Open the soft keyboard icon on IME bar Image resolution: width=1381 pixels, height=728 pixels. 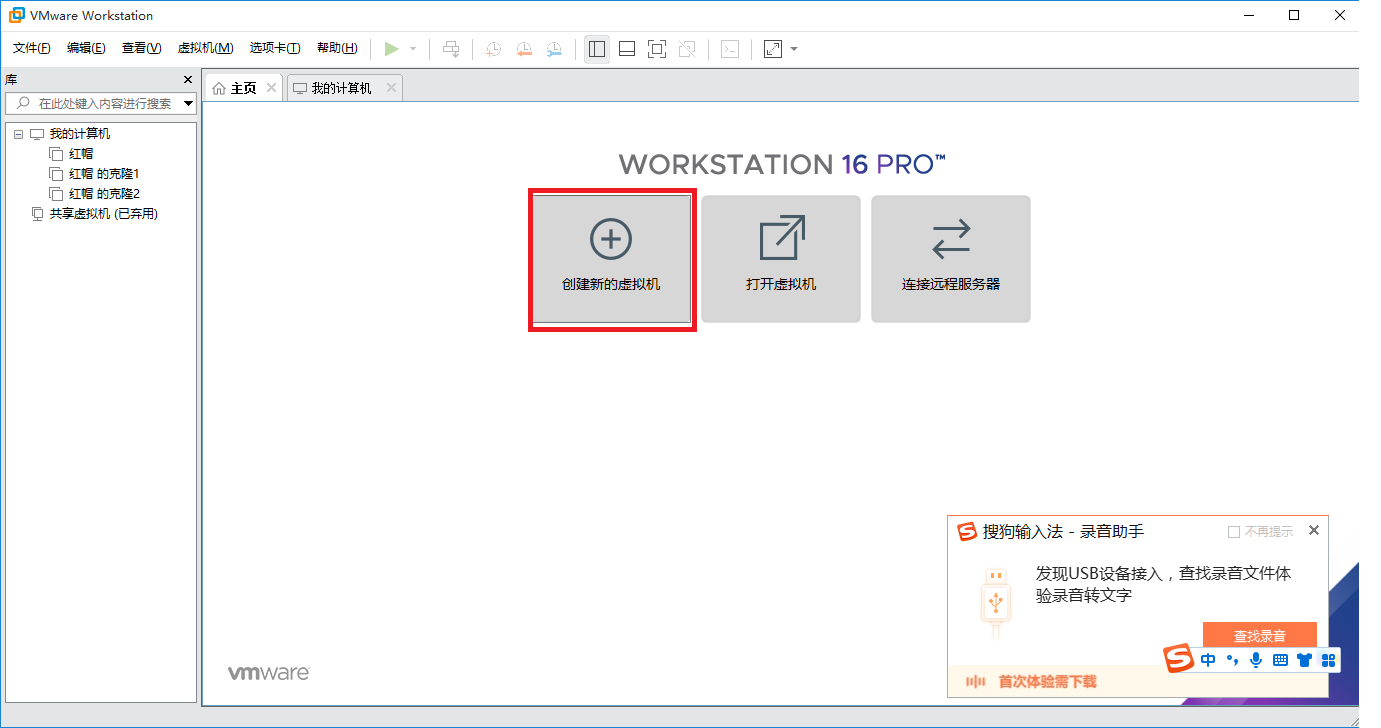click(x=1280, y=660)
